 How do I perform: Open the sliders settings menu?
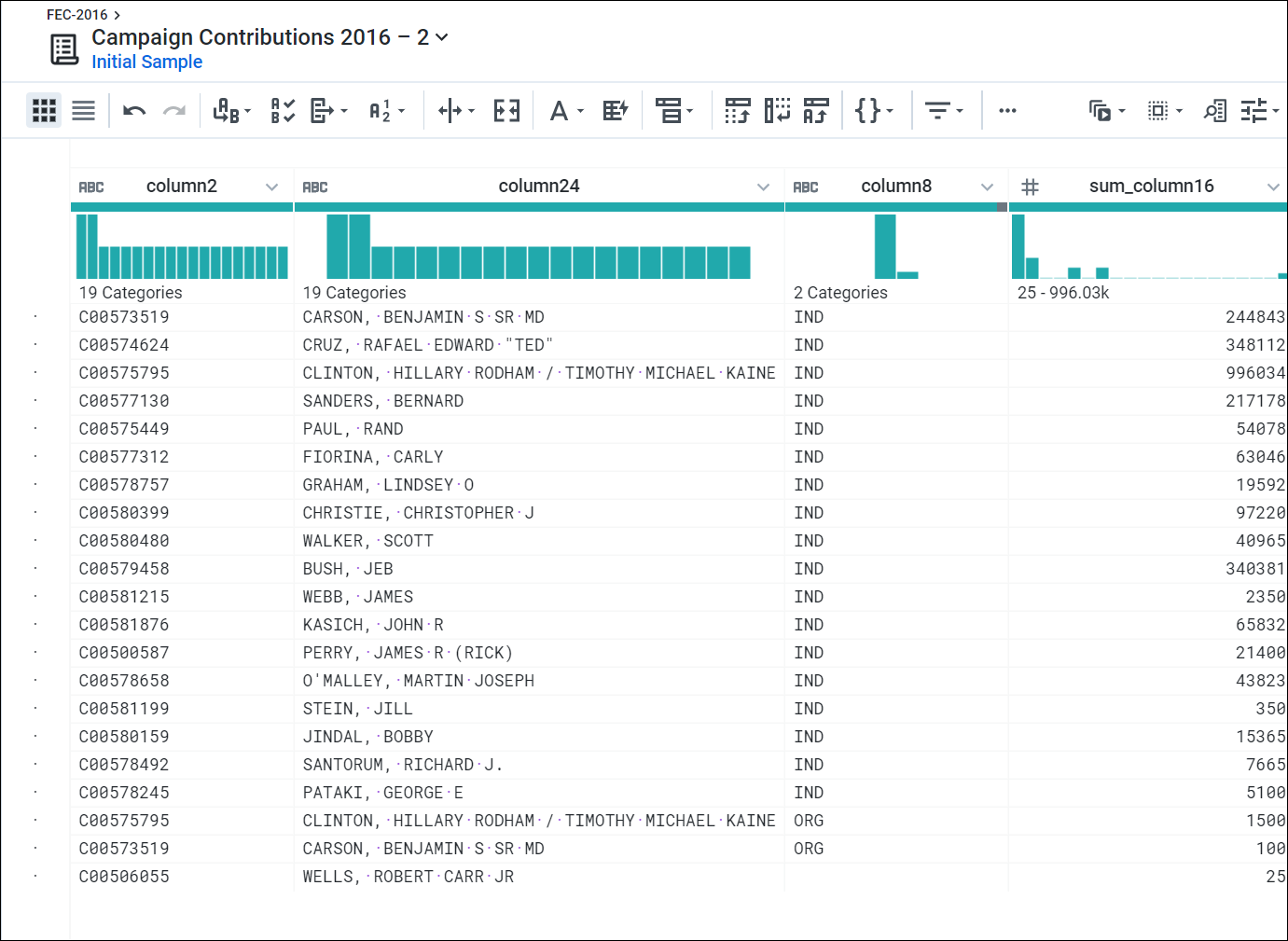(x=1260, y=111)
